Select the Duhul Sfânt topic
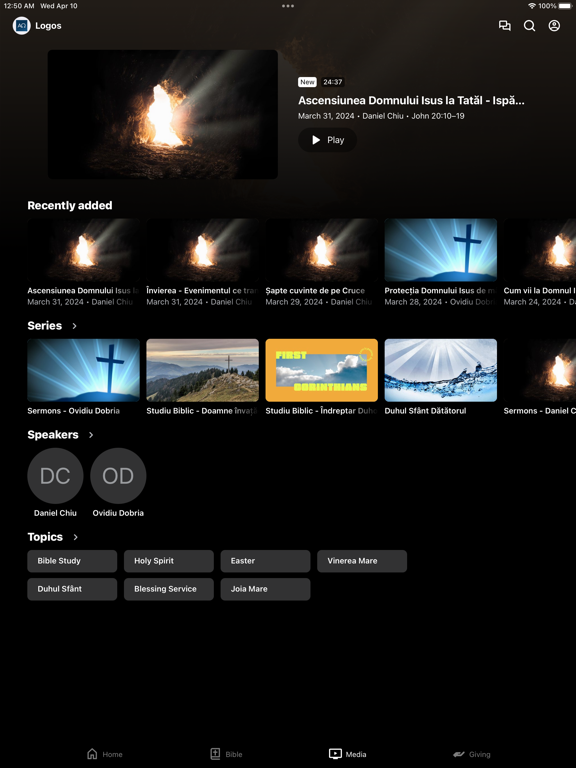This screenshot has width=576, height=768. click(72, 589)
